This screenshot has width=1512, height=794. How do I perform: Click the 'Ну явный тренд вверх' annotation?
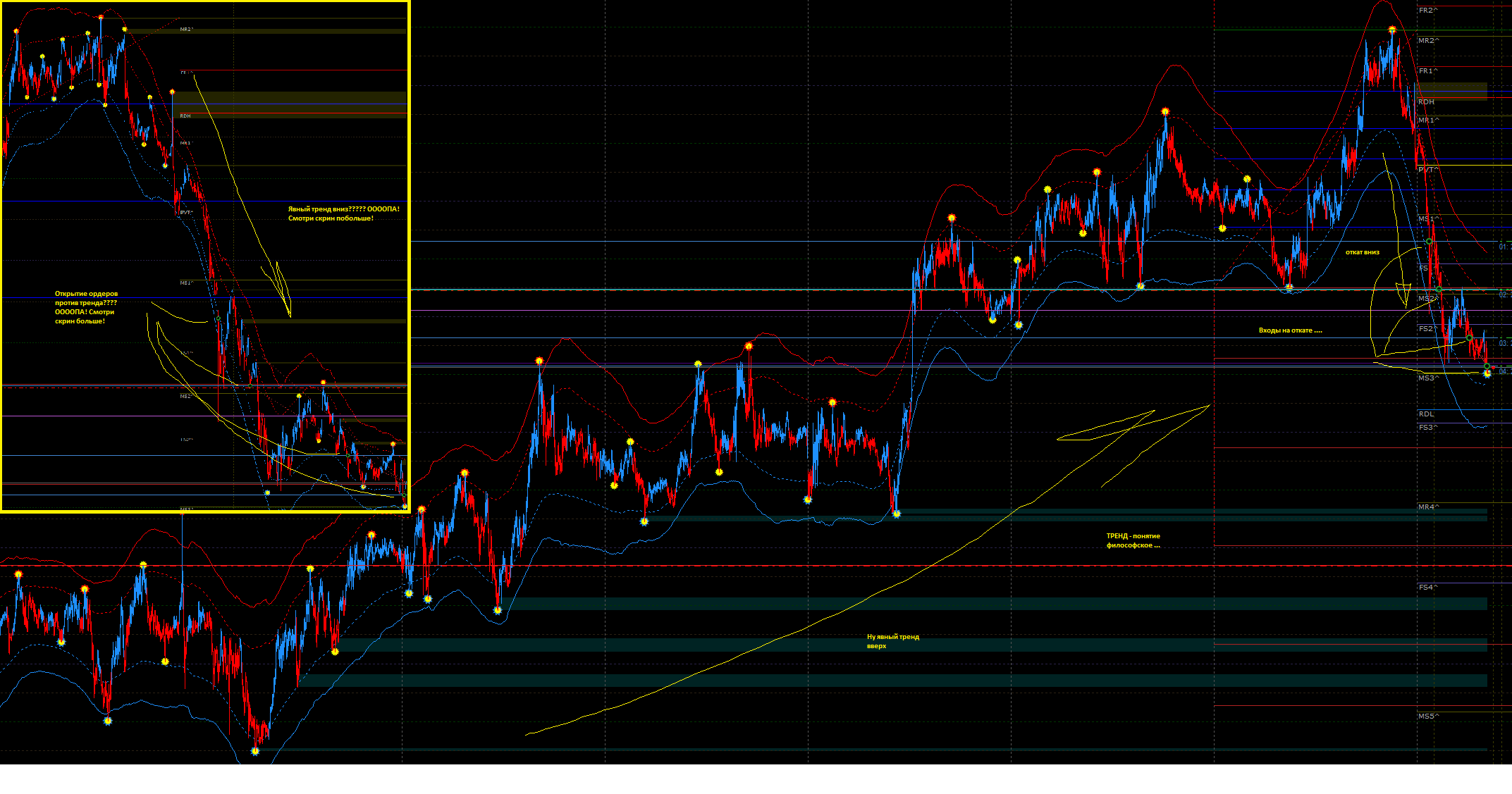[x=892, y=641]
